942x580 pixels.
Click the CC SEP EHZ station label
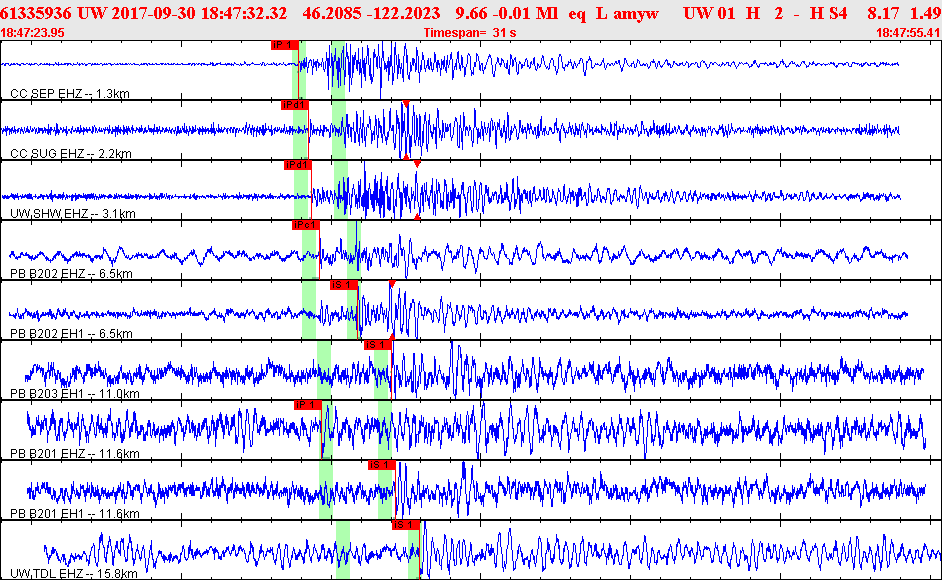[x=70, y=94]
